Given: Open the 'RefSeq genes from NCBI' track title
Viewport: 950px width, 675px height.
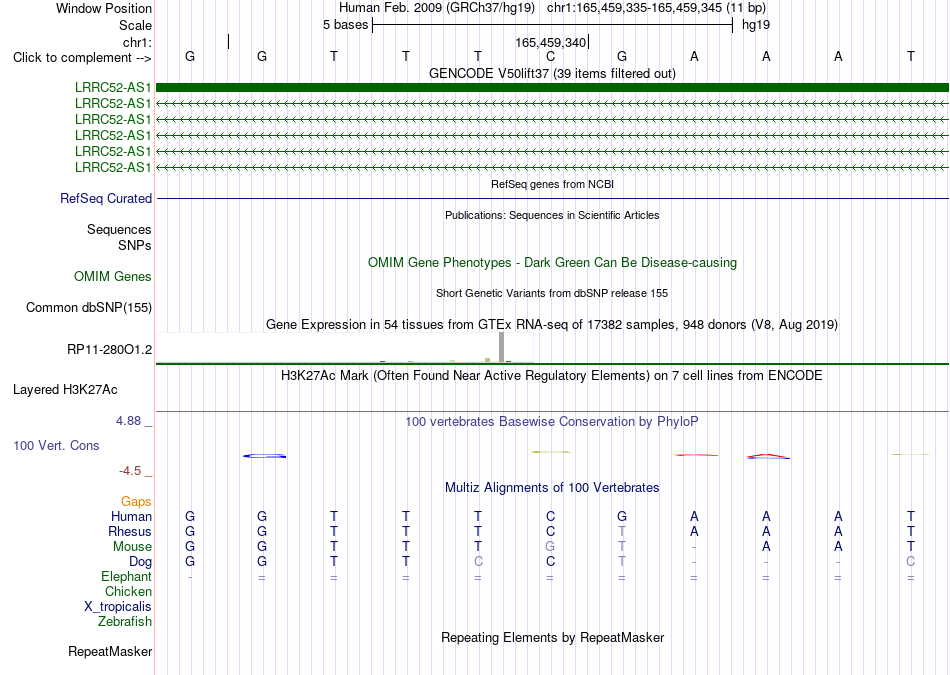Looking at the screenshot, I should click(x=552, y=184).
